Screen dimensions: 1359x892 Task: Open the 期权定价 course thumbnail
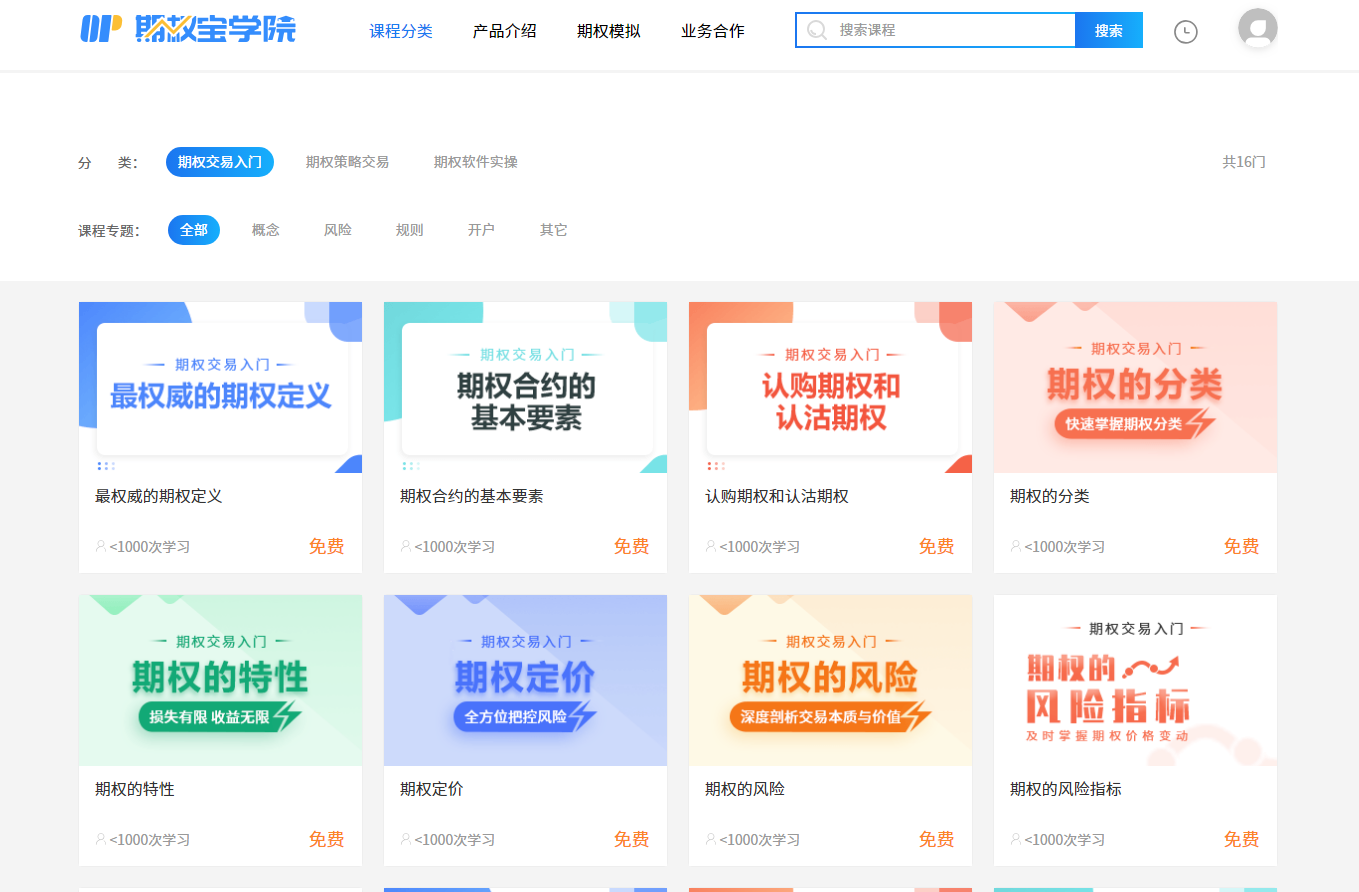coord(525,680)
